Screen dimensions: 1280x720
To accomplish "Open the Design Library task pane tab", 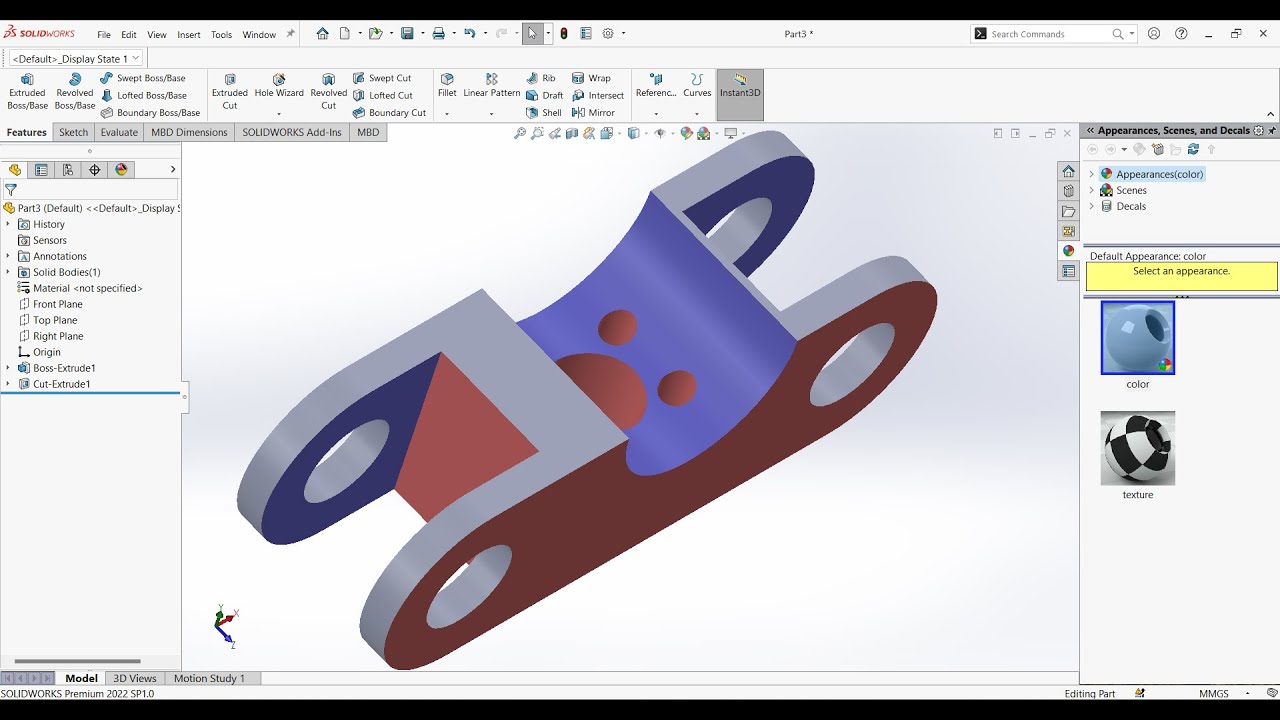I will pyautogui.click(x=1069, y=191).
